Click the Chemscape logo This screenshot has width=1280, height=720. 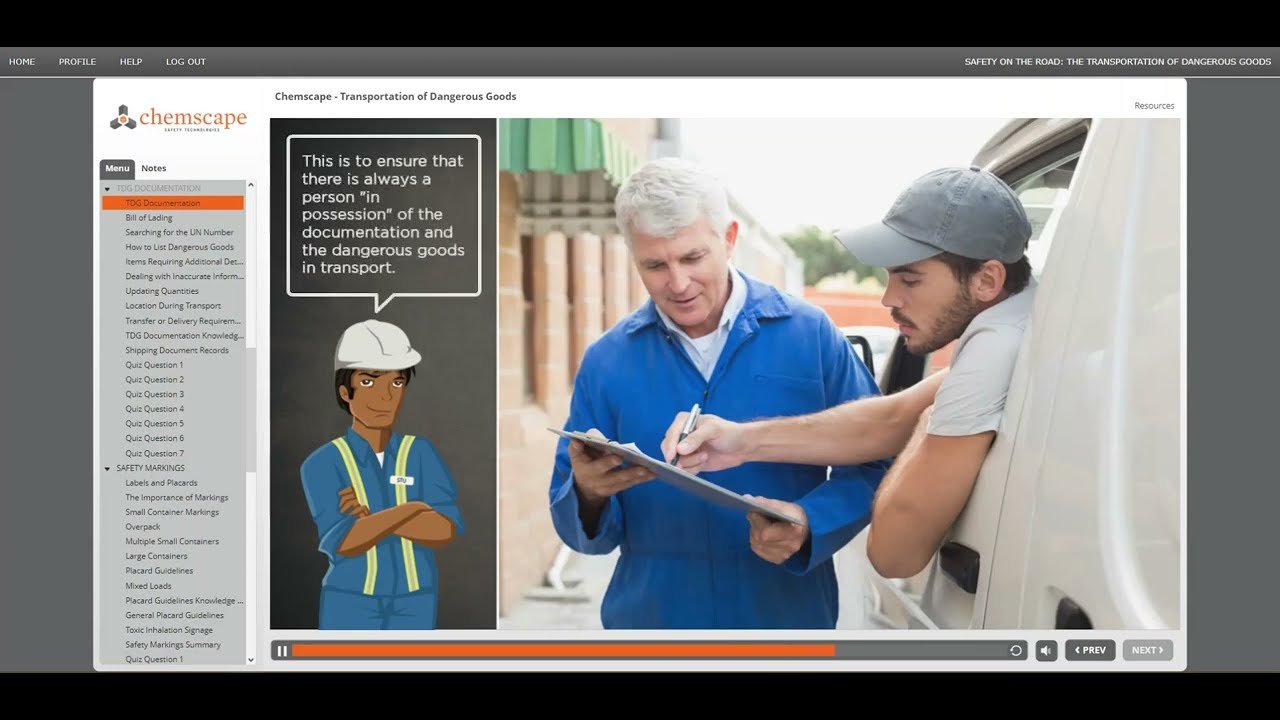pyautogui.click(x=178, y=119)
